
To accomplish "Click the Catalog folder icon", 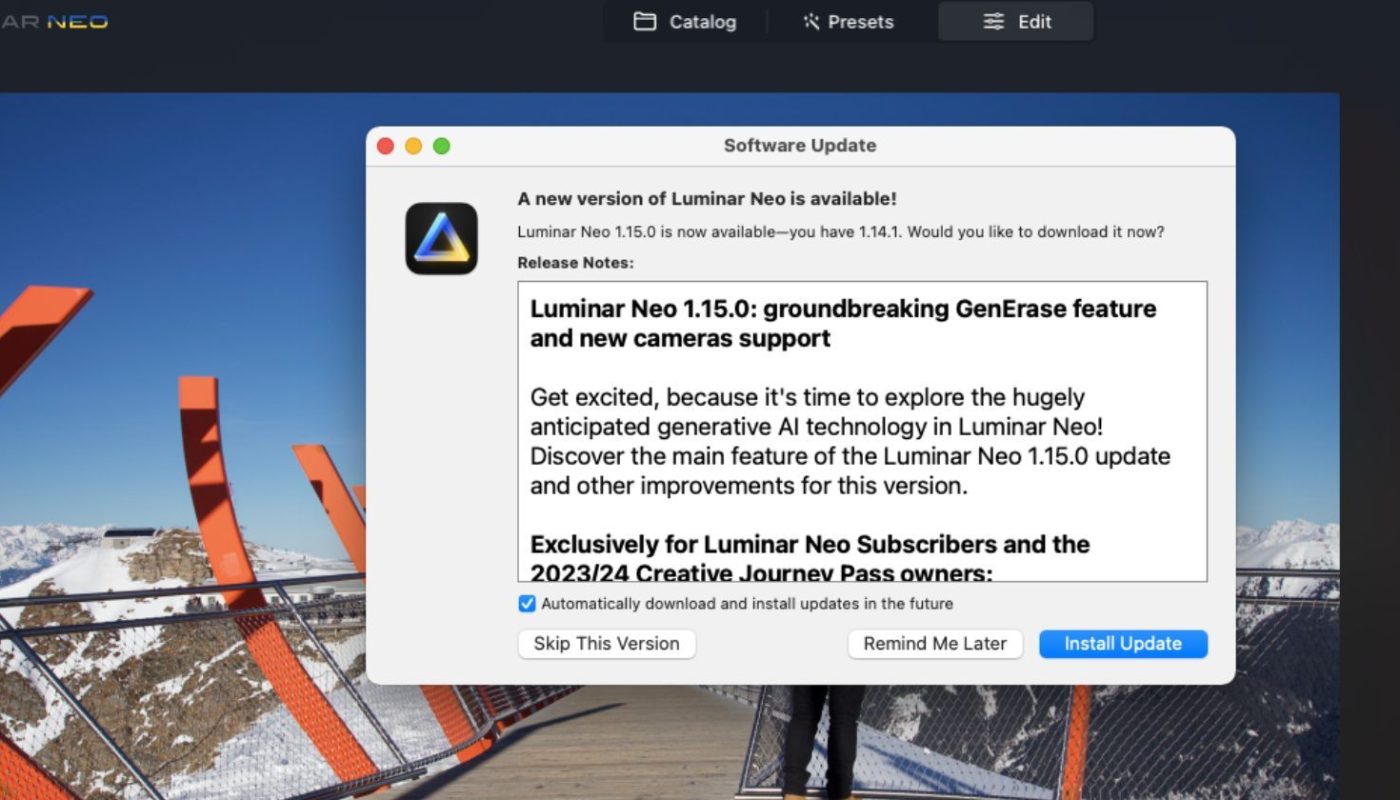I will point(645,21).
